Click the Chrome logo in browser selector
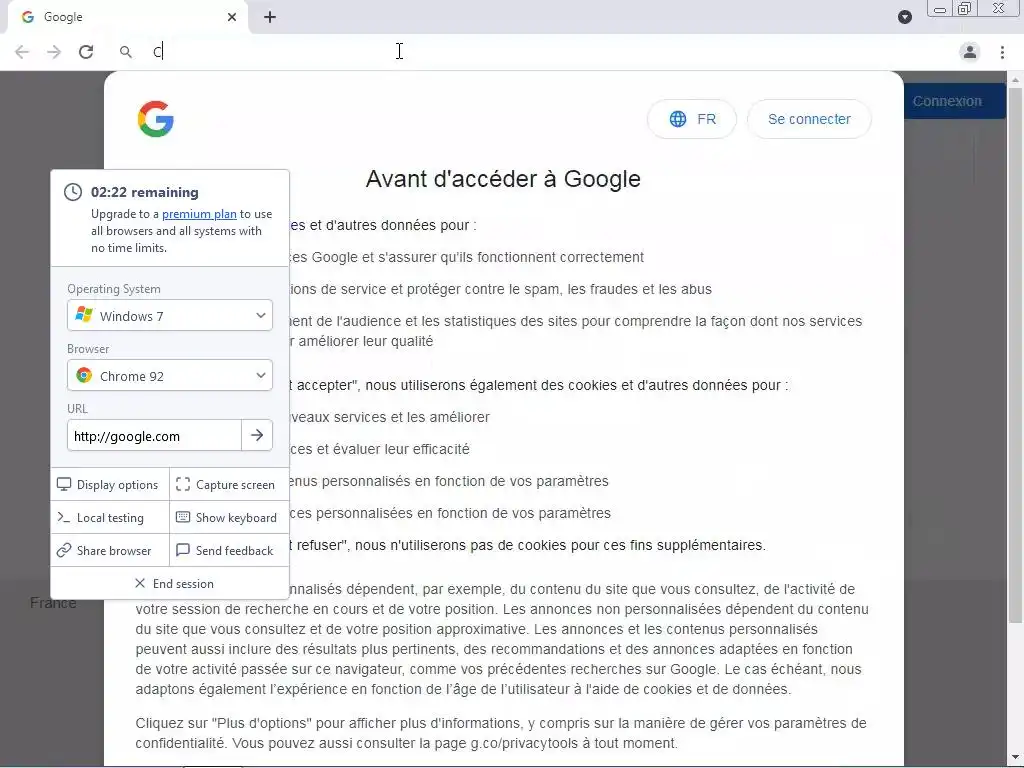1024x768 pixels. coord(84,376)
